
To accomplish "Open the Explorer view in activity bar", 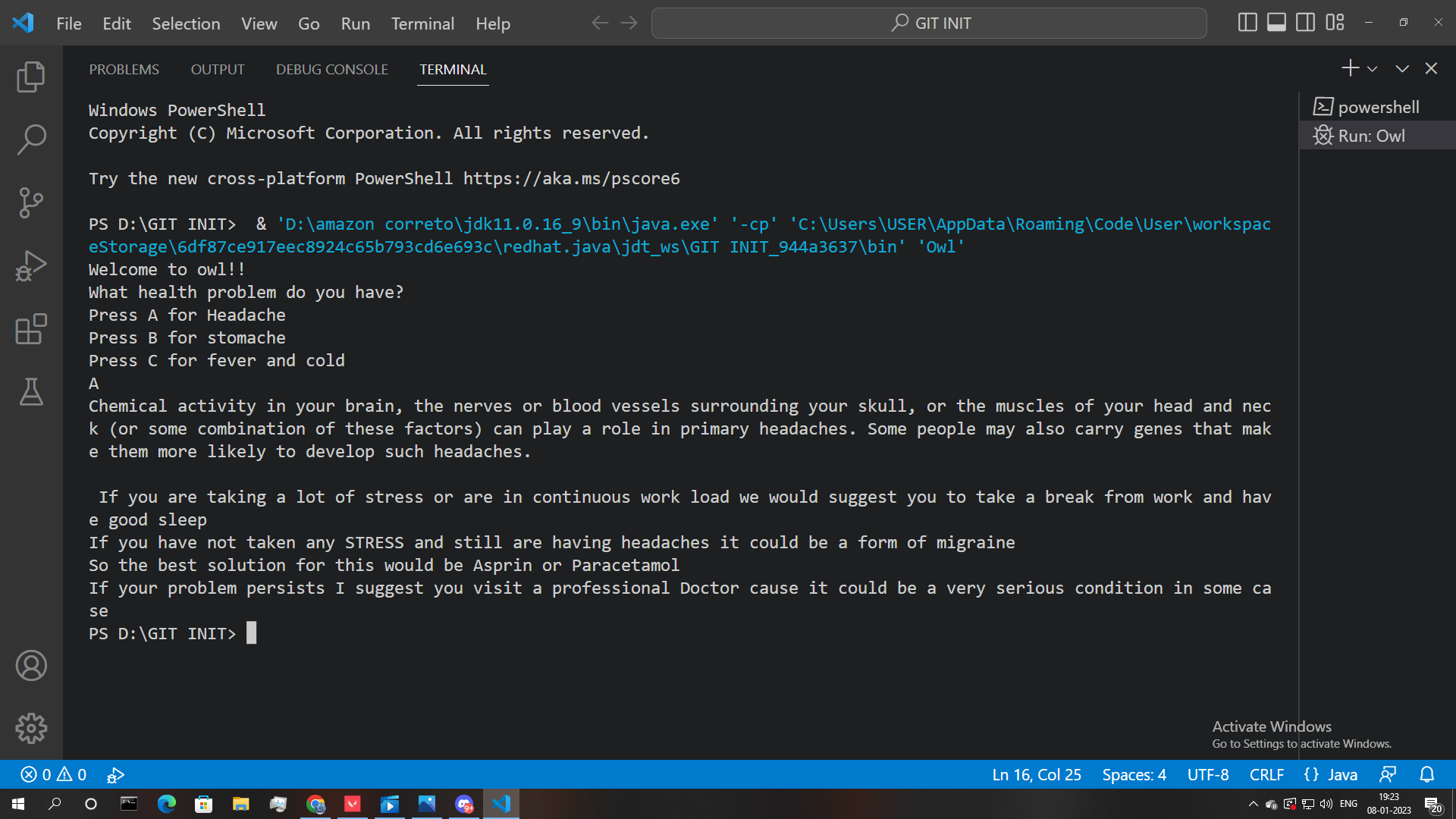I will point(31,77).
